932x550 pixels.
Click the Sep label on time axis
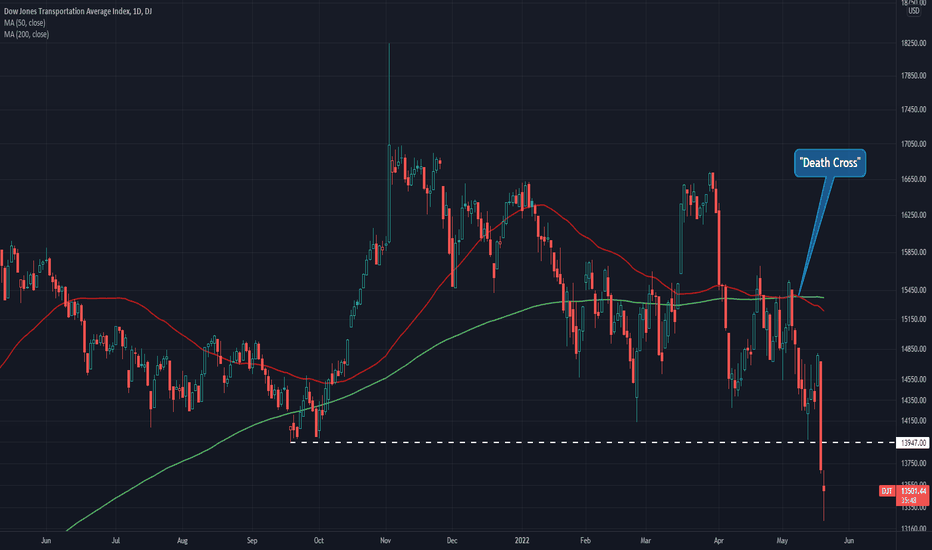252,540
